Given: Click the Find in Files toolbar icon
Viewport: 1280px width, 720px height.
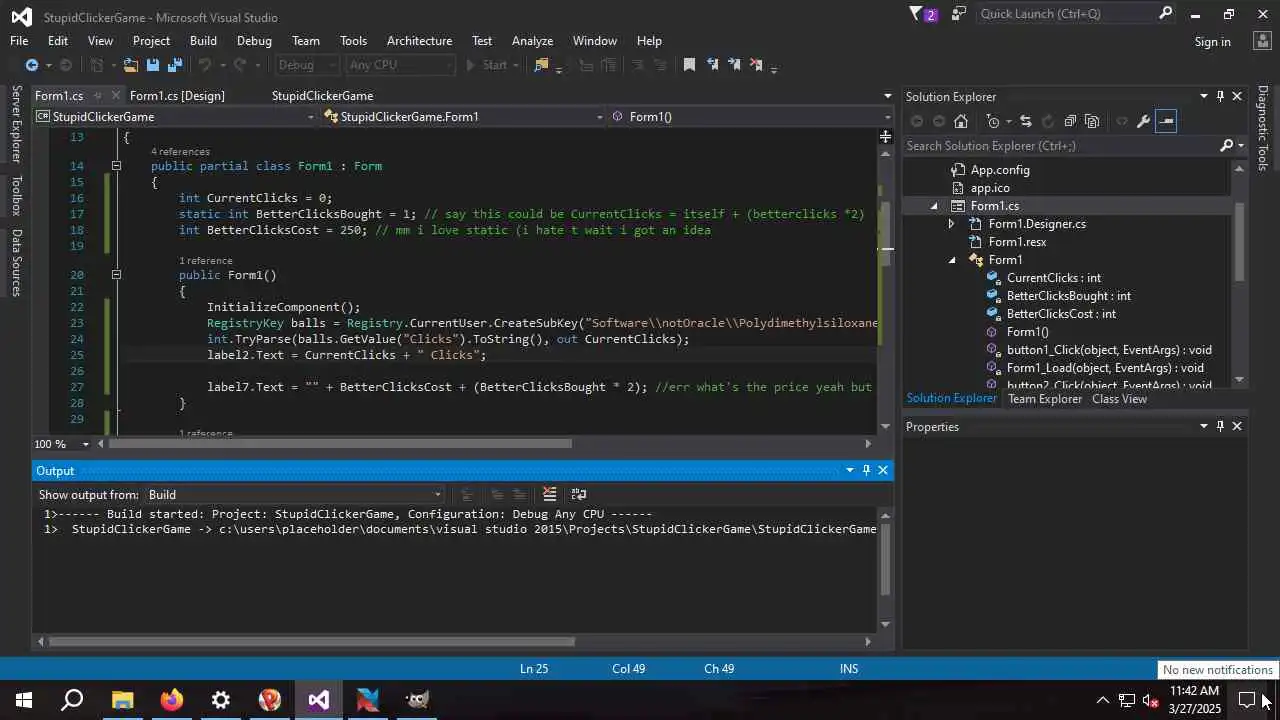Looking at the screenshot, I should tap(541, 65).
